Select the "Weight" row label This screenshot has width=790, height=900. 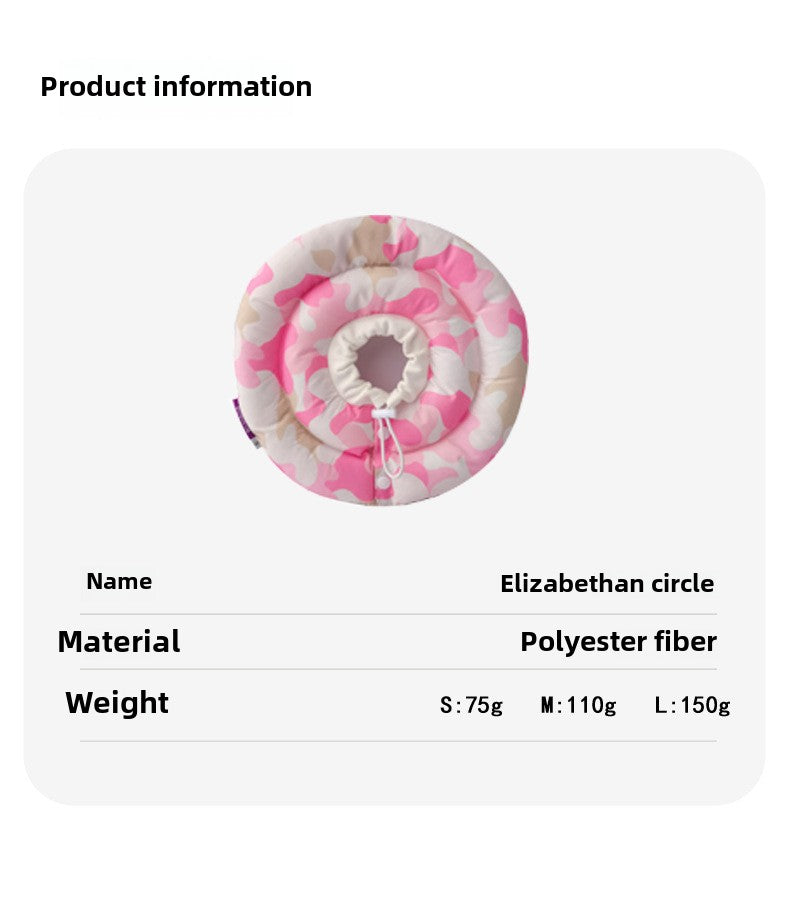click(x=117, y=703)
